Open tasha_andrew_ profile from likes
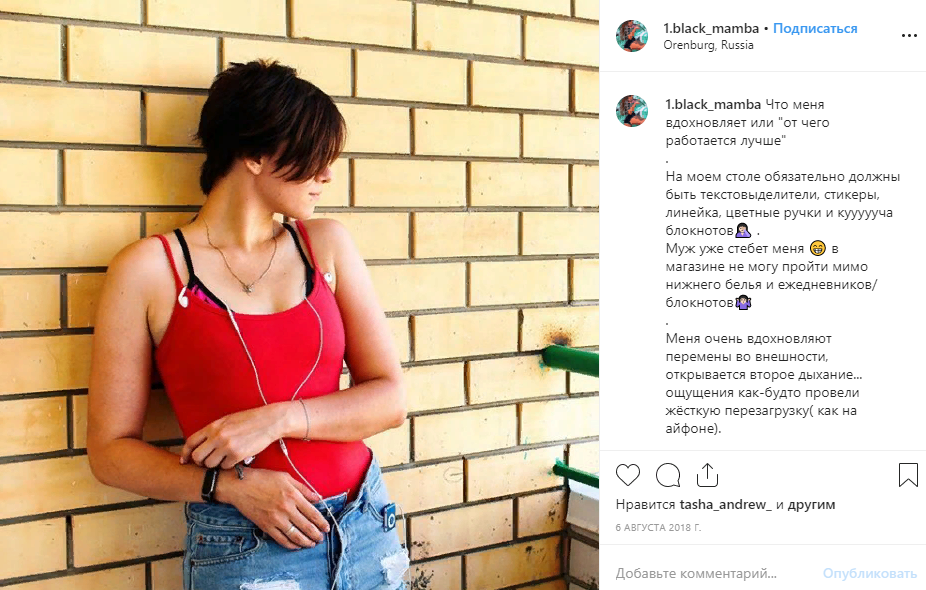The width and height of the screenshot is (926, 590). tap(726, 504)
